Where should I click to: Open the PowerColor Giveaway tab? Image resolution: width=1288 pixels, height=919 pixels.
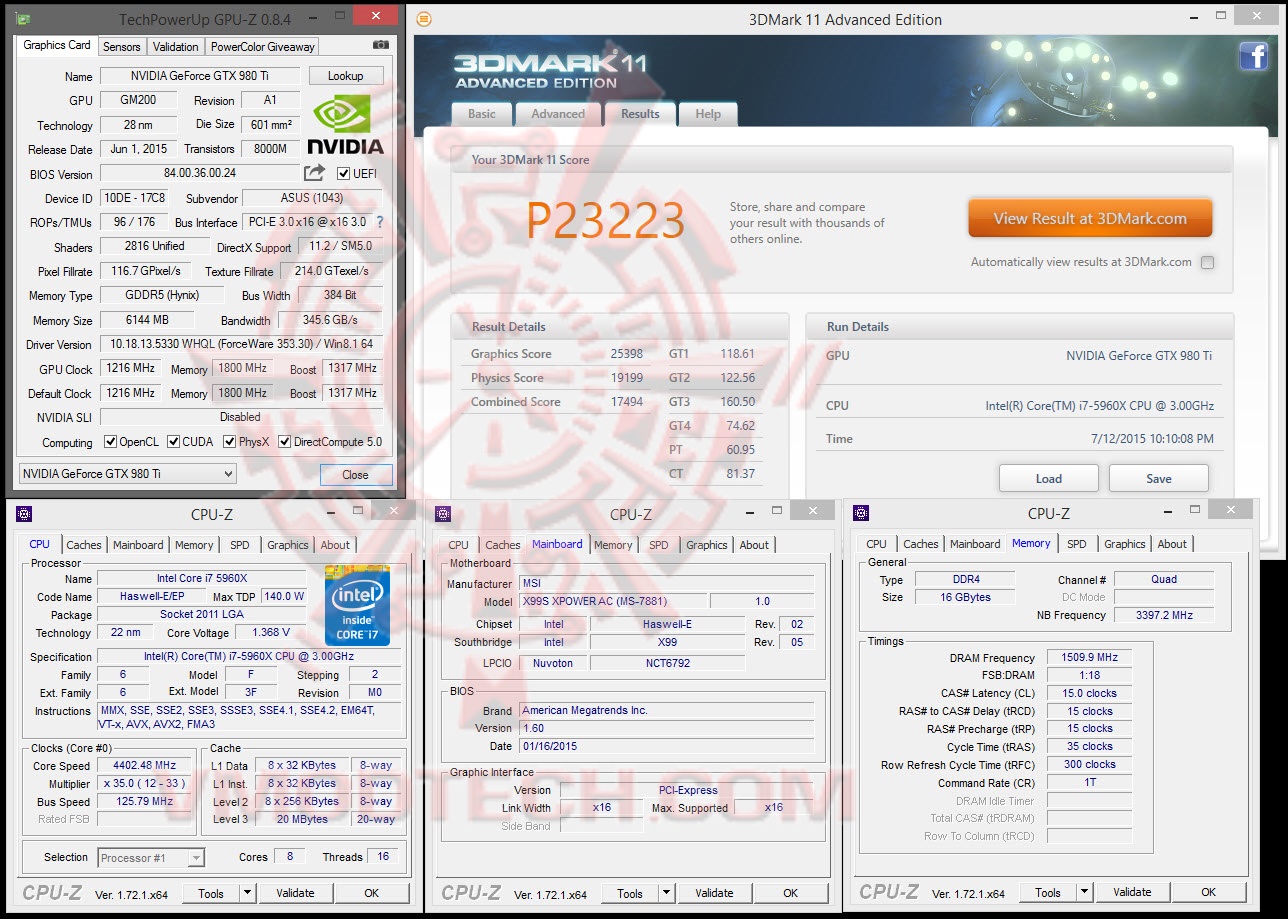263,47
